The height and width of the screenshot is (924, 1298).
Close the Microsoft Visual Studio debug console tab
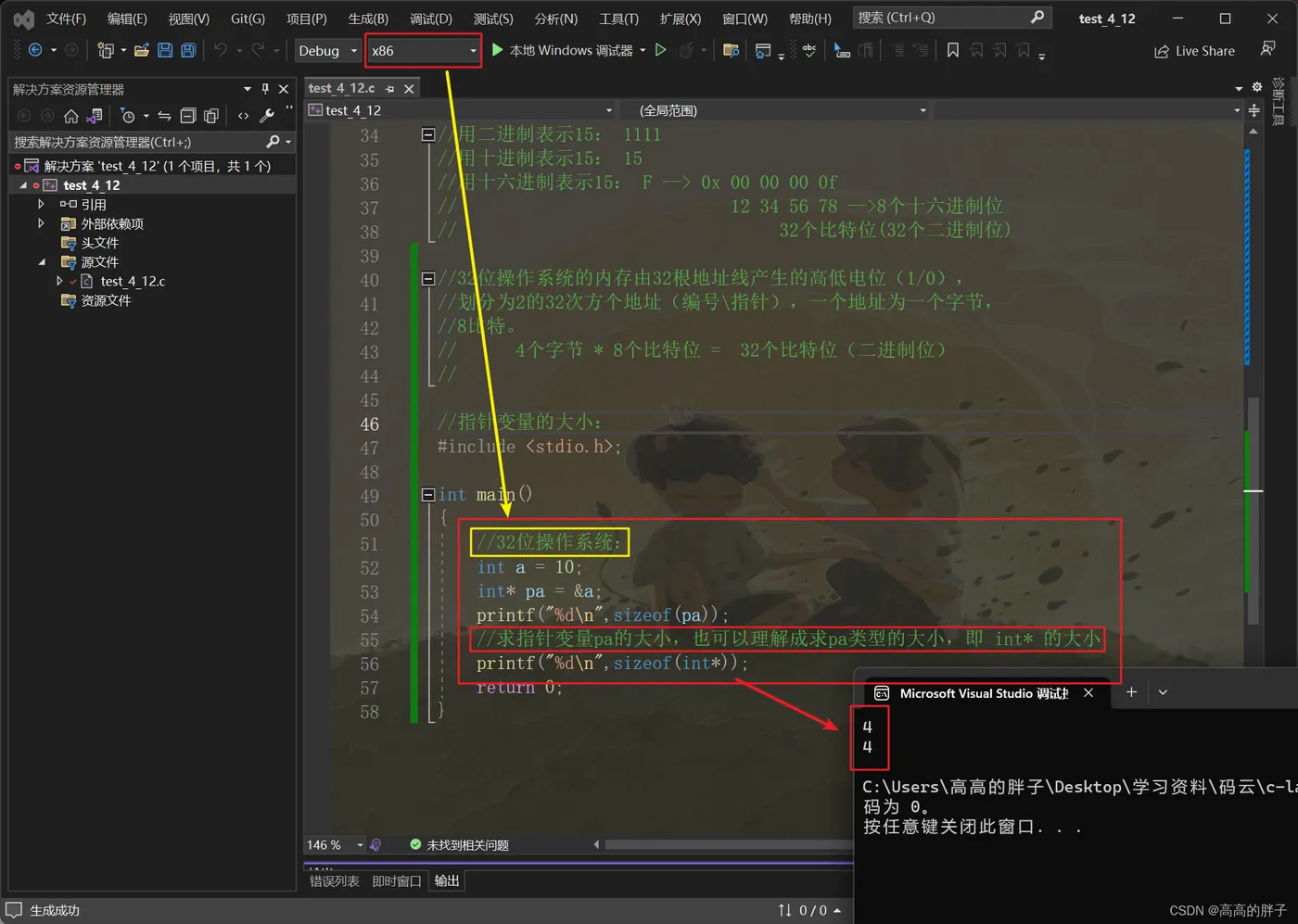coord(1088,692)
